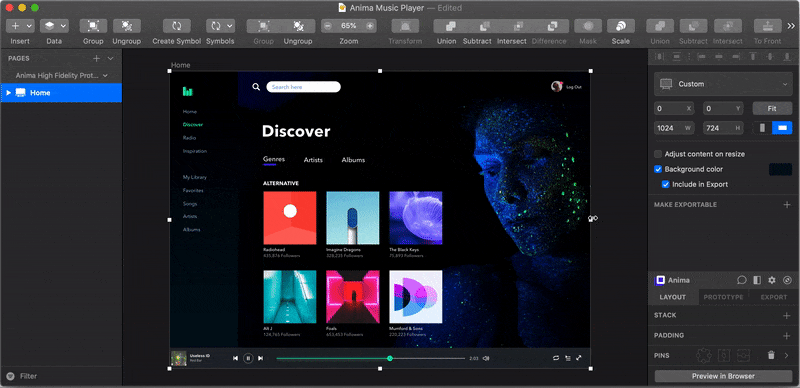Click the volume speaker icon in player
Image resolution: width=800 pixels, height=388 pixels.
[x=486, y=358]
